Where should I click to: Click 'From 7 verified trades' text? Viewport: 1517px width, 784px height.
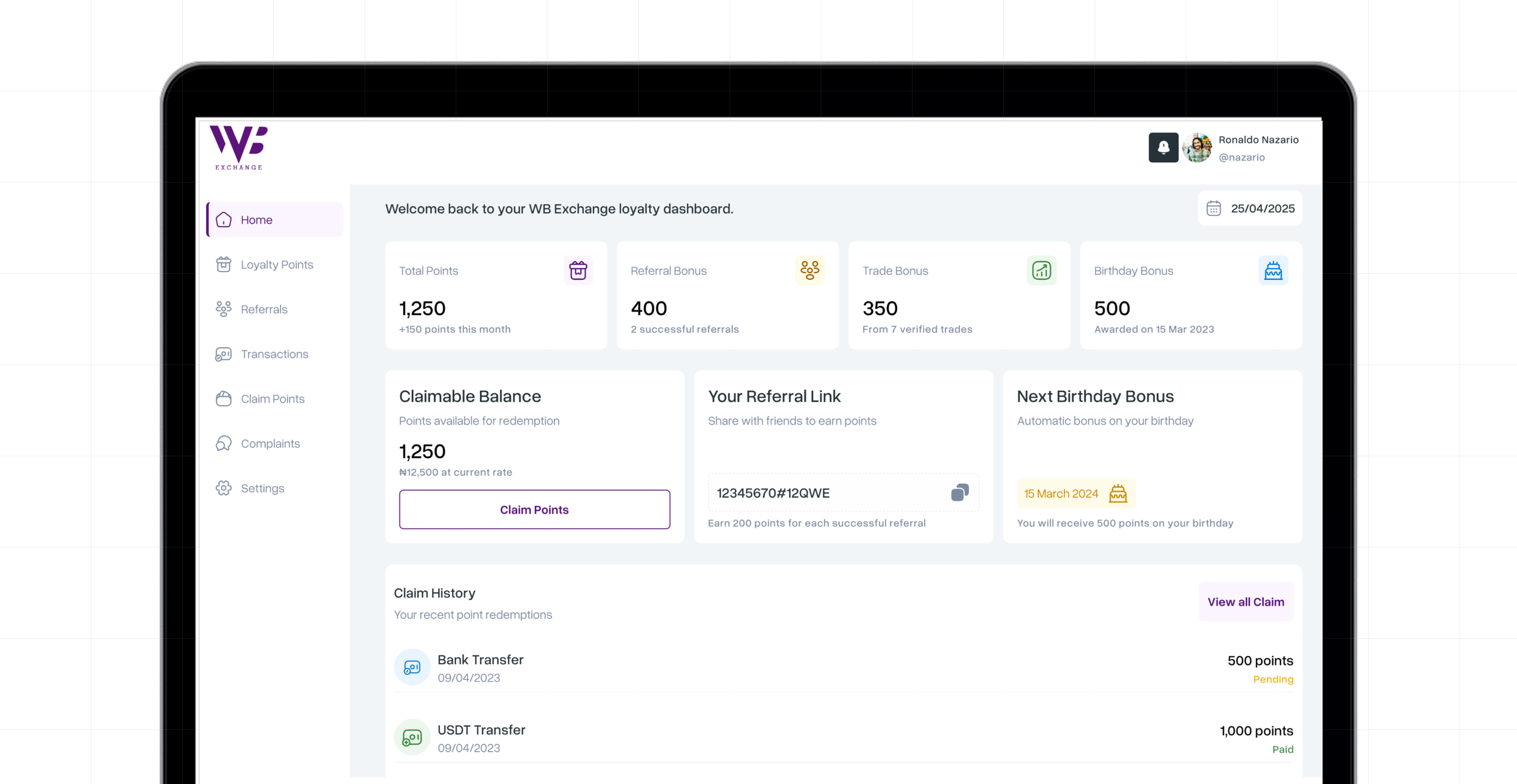click(917, 330)
